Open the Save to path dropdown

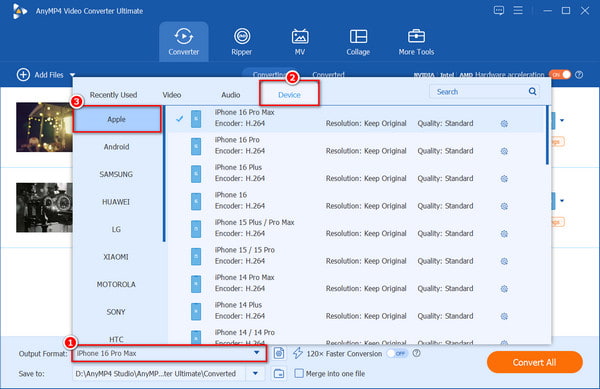click(x=256, y=374)
